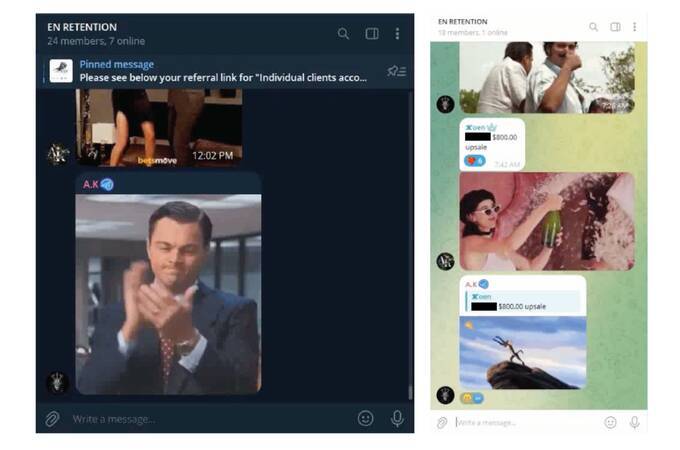Click paperclip attach icon in dark chat
The width and height of the screenshot is (680, 450).
pos(52,419)
